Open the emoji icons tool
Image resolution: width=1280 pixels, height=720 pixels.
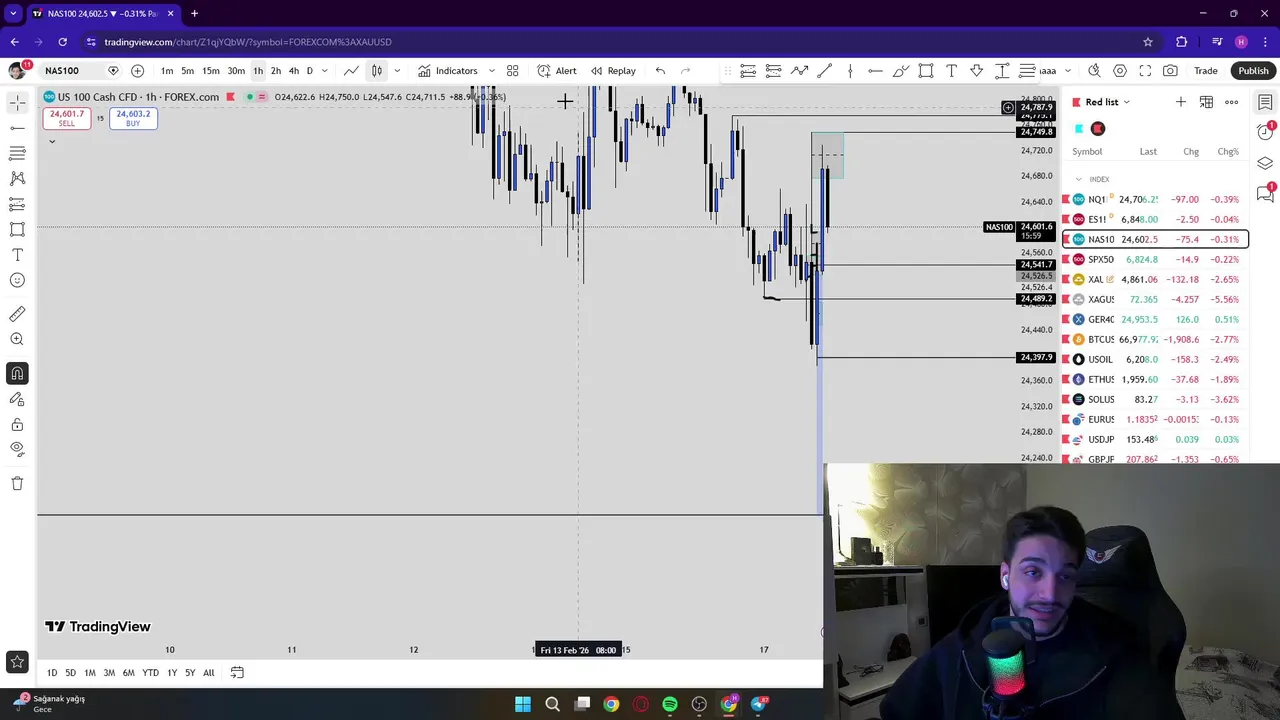coord(17,280)
